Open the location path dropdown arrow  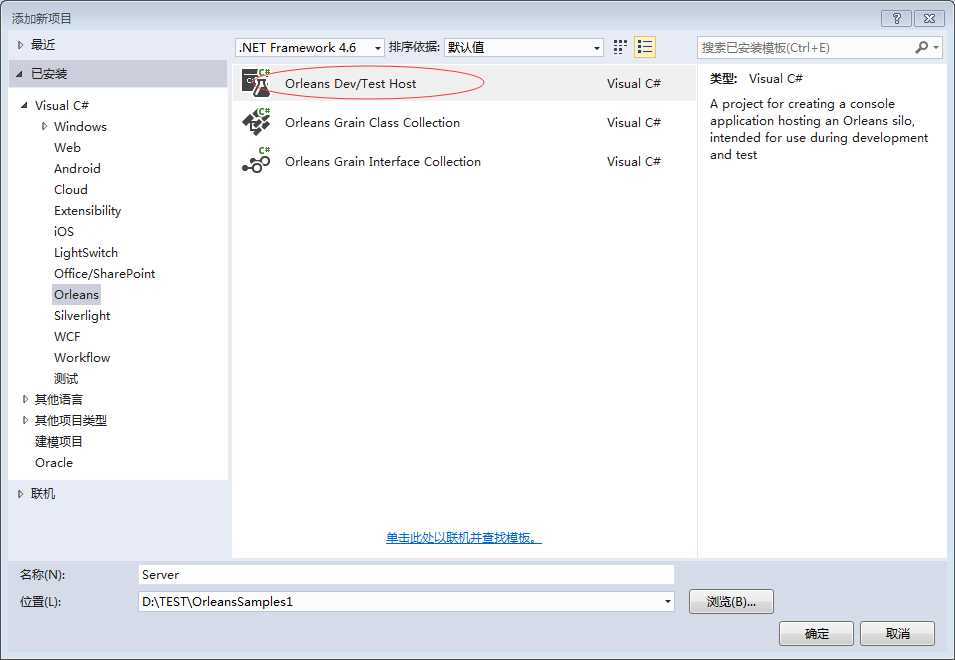(668, 602)
